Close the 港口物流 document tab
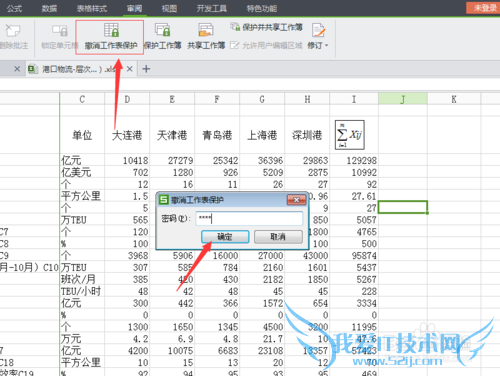This screenshot has width=500, height=376. pyautogui.click(x=130, y=69)
